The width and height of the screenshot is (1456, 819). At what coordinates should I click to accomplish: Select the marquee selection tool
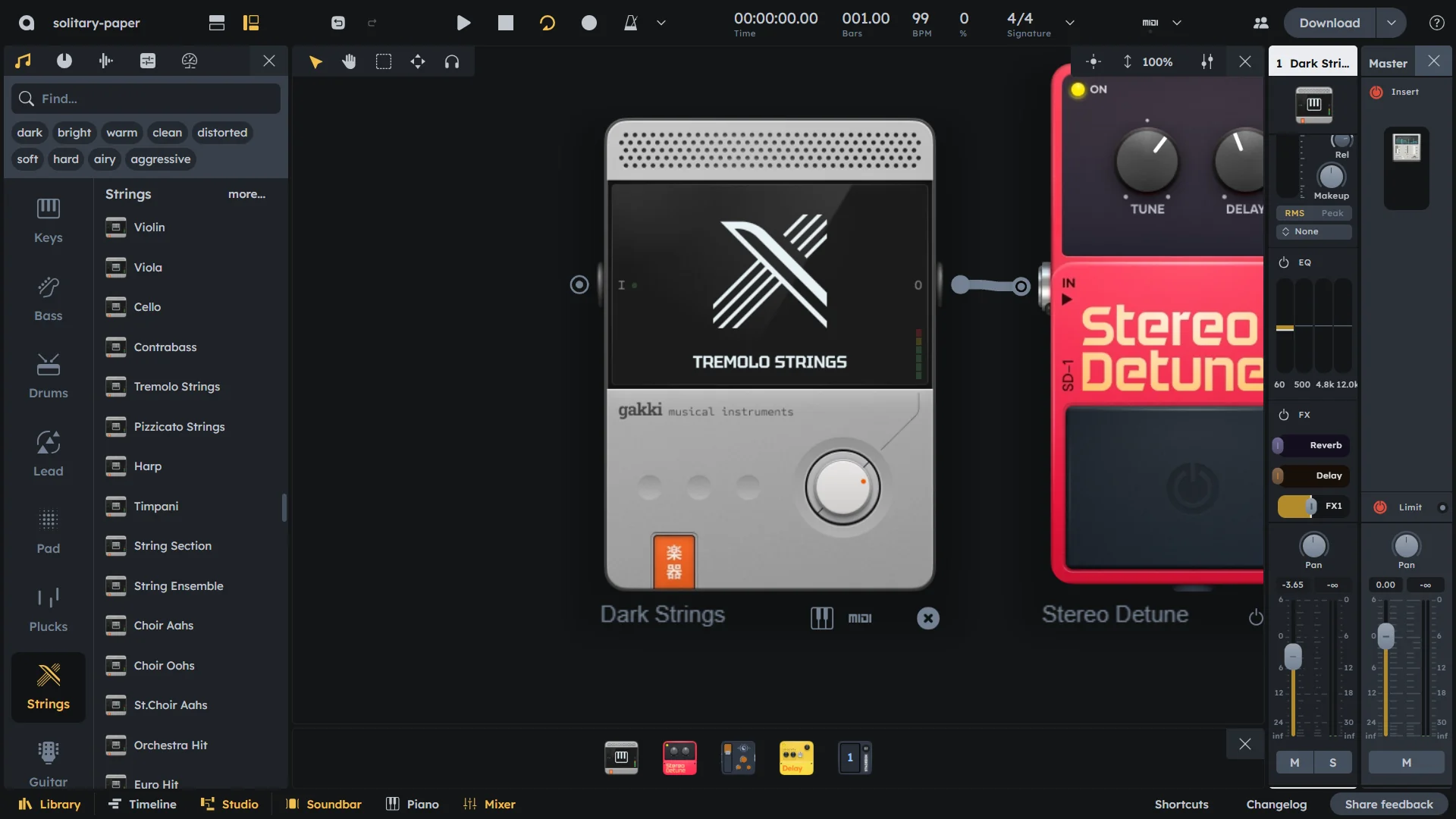tap(384, 61)
